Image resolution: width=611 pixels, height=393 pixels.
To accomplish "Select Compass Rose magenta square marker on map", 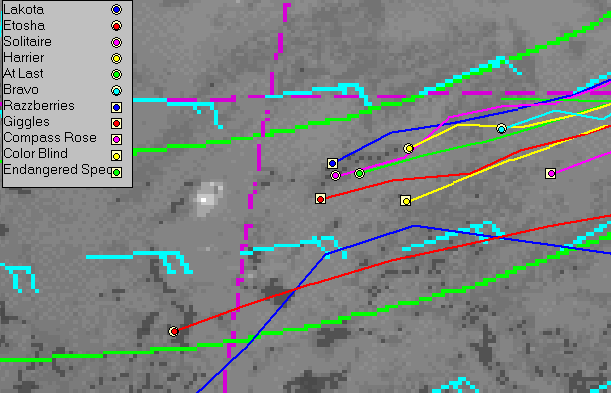I will [551, 173].
